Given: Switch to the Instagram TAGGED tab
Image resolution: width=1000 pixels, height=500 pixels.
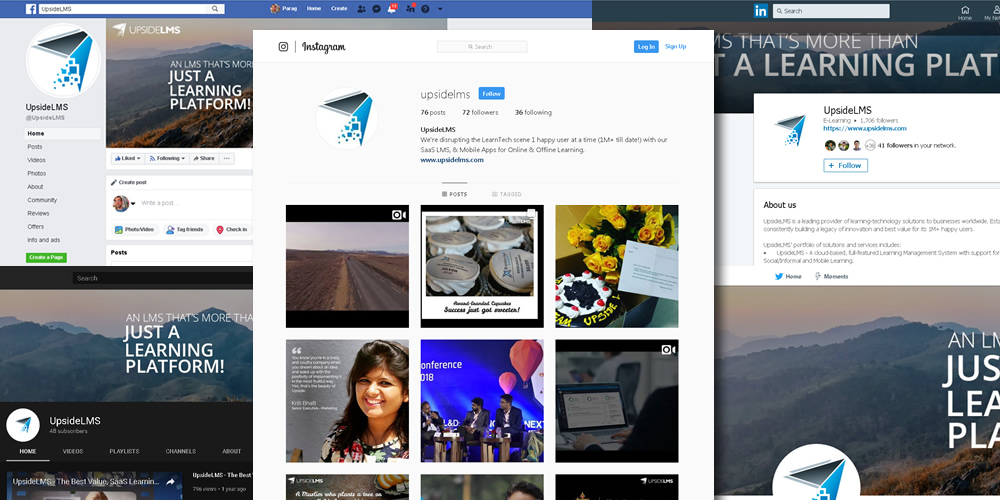Looking at the screenshot, I should (x=507, y=194).
